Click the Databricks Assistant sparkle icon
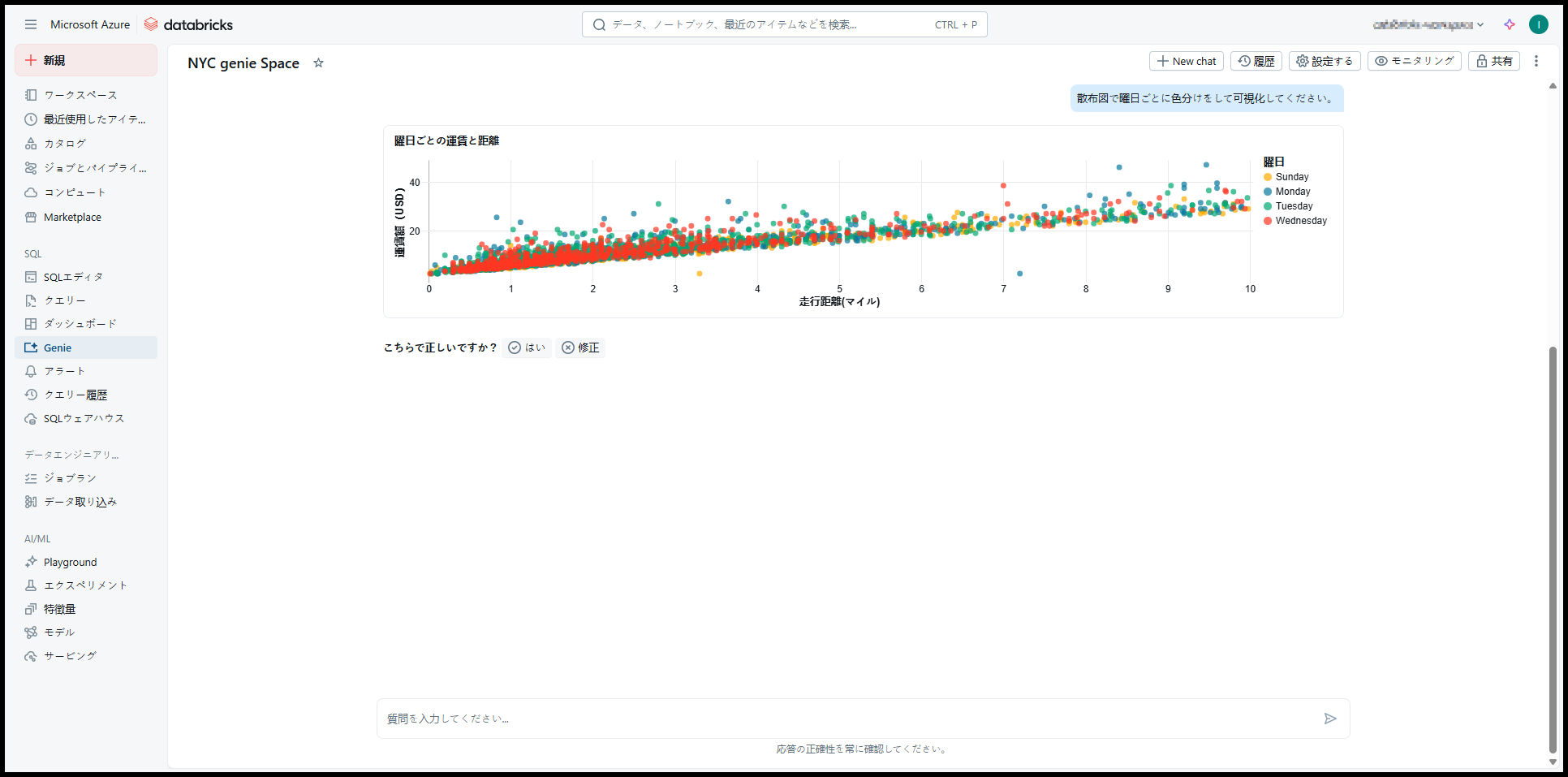The height and width of the screenshot is (777, 1568). click(x=1509, y=24)
